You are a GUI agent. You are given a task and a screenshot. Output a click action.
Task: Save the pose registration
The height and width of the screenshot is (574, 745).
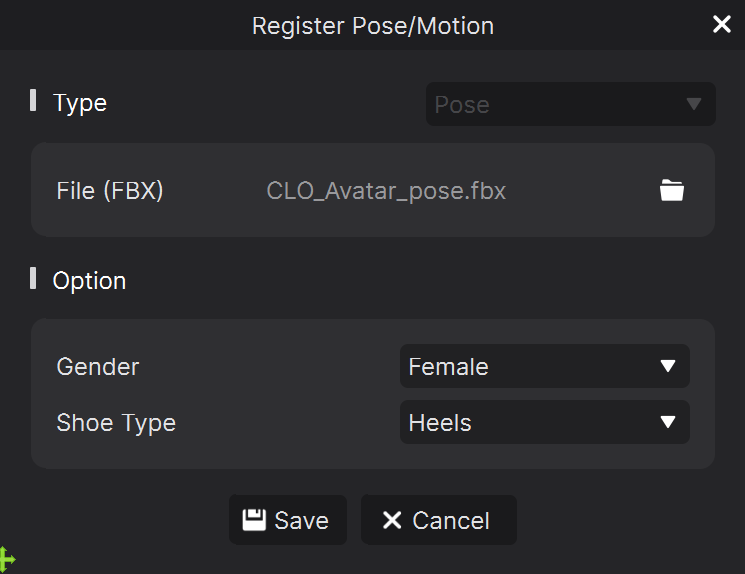[287, 520]
